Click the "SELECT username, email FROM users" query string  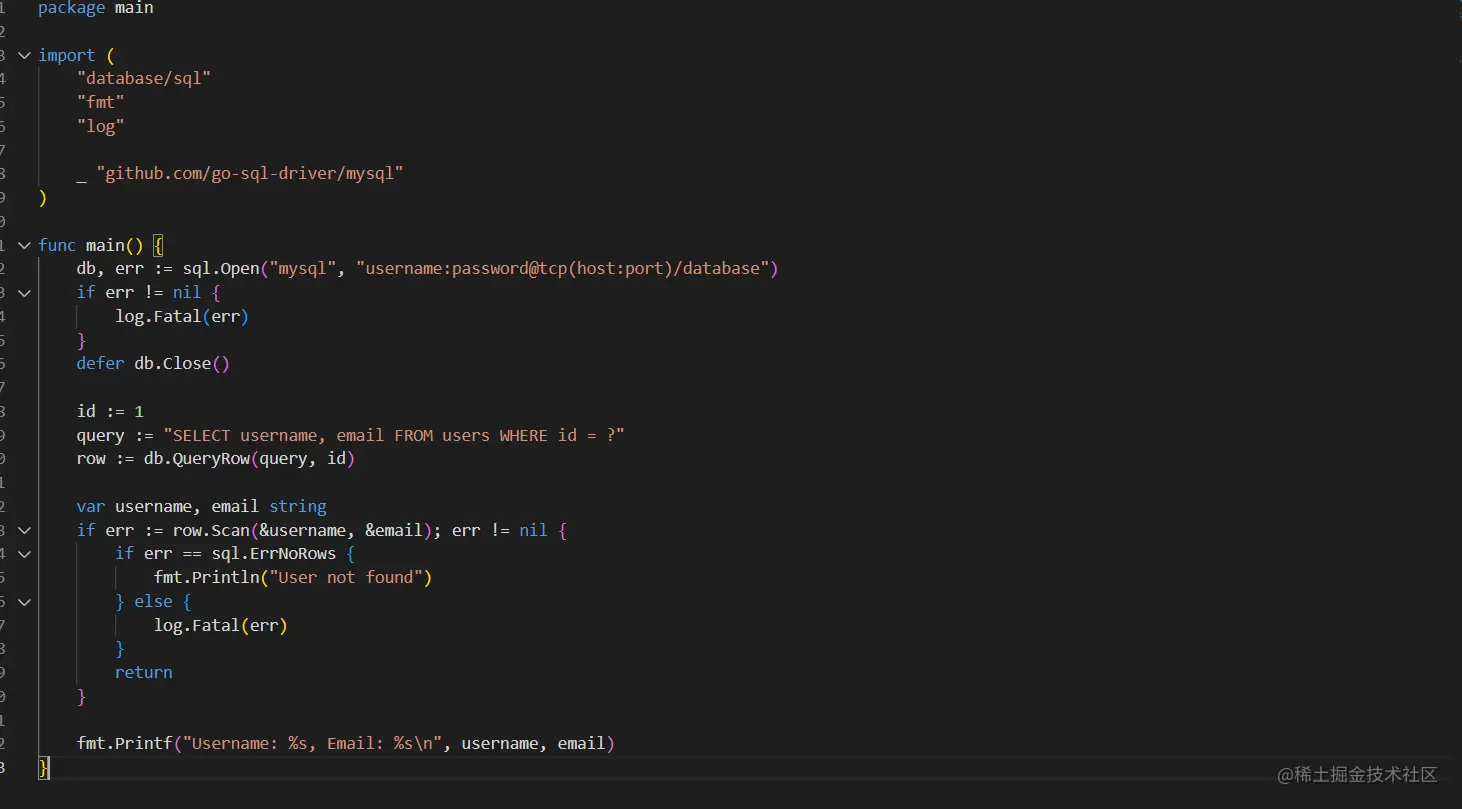[x=394, y=435]
